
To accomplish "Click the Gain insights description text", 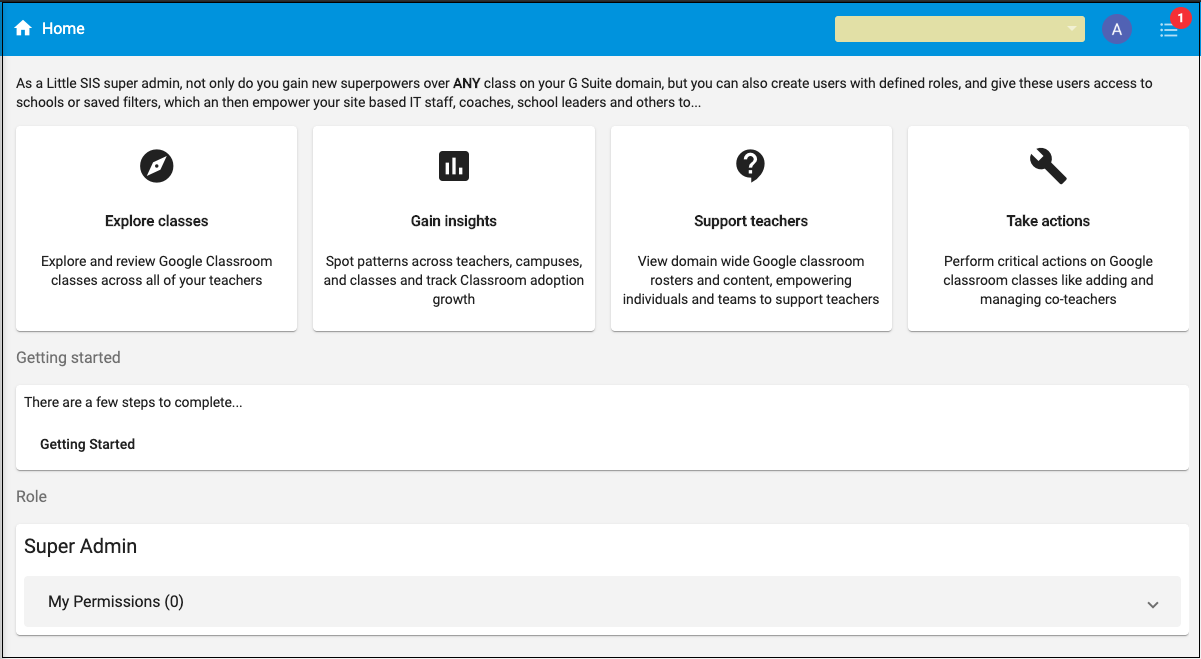I will 454,280.
